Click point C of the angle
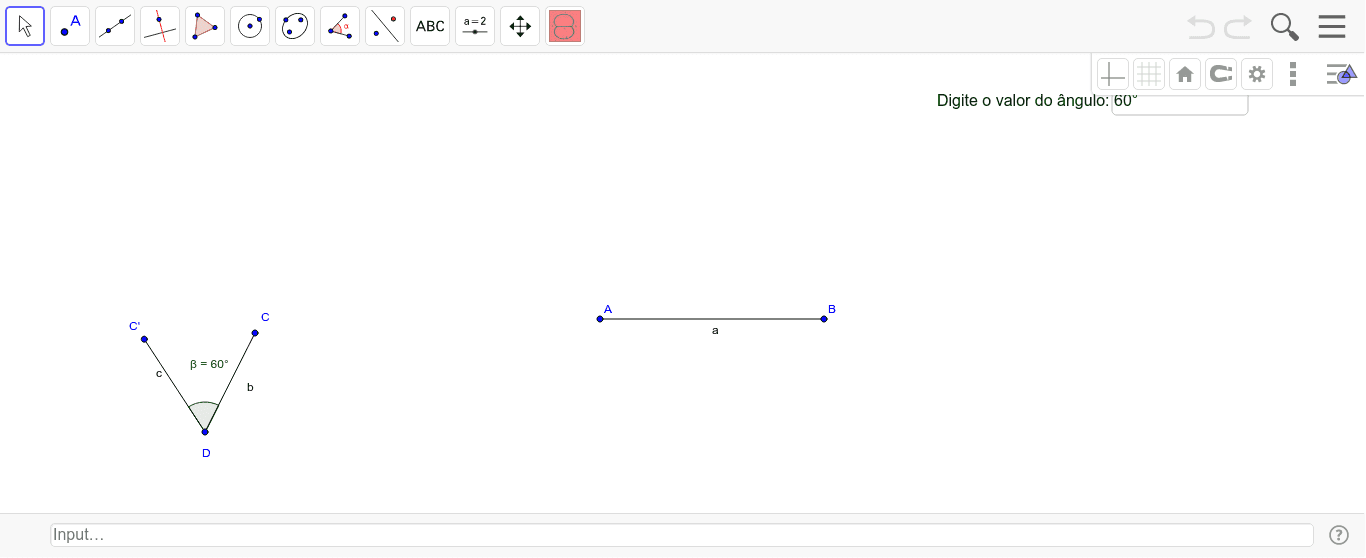Image resolution: width=1366 pixels, height=558 pixels. point(255,333)
